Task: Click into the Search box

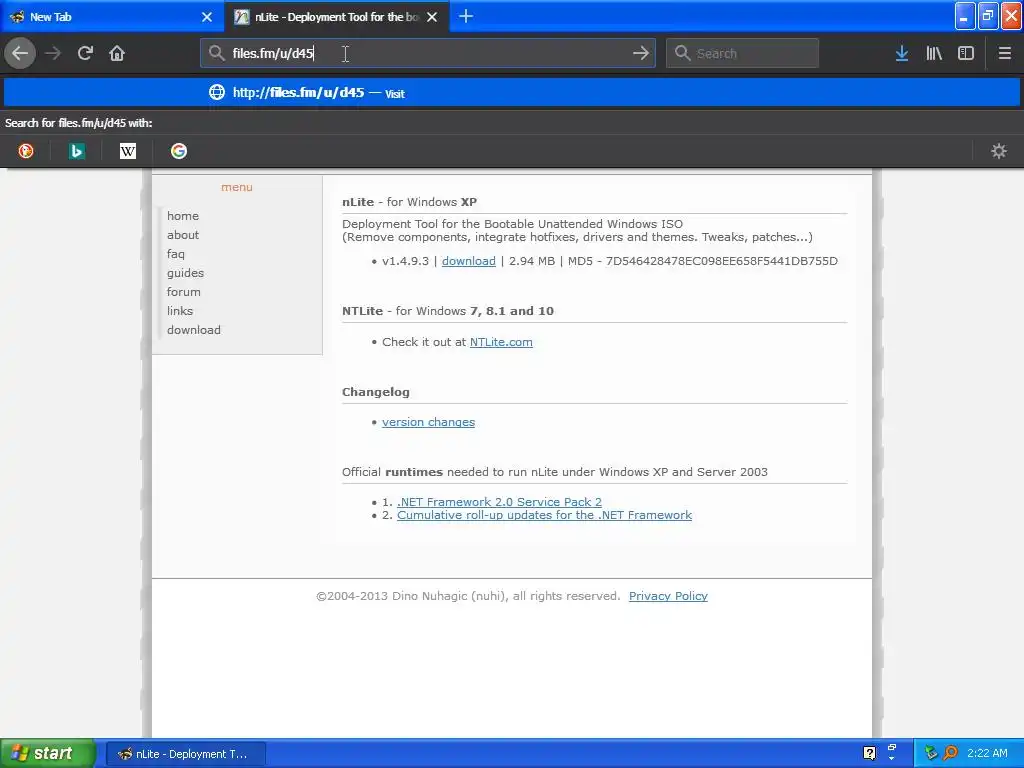Action: click(742, 53)
